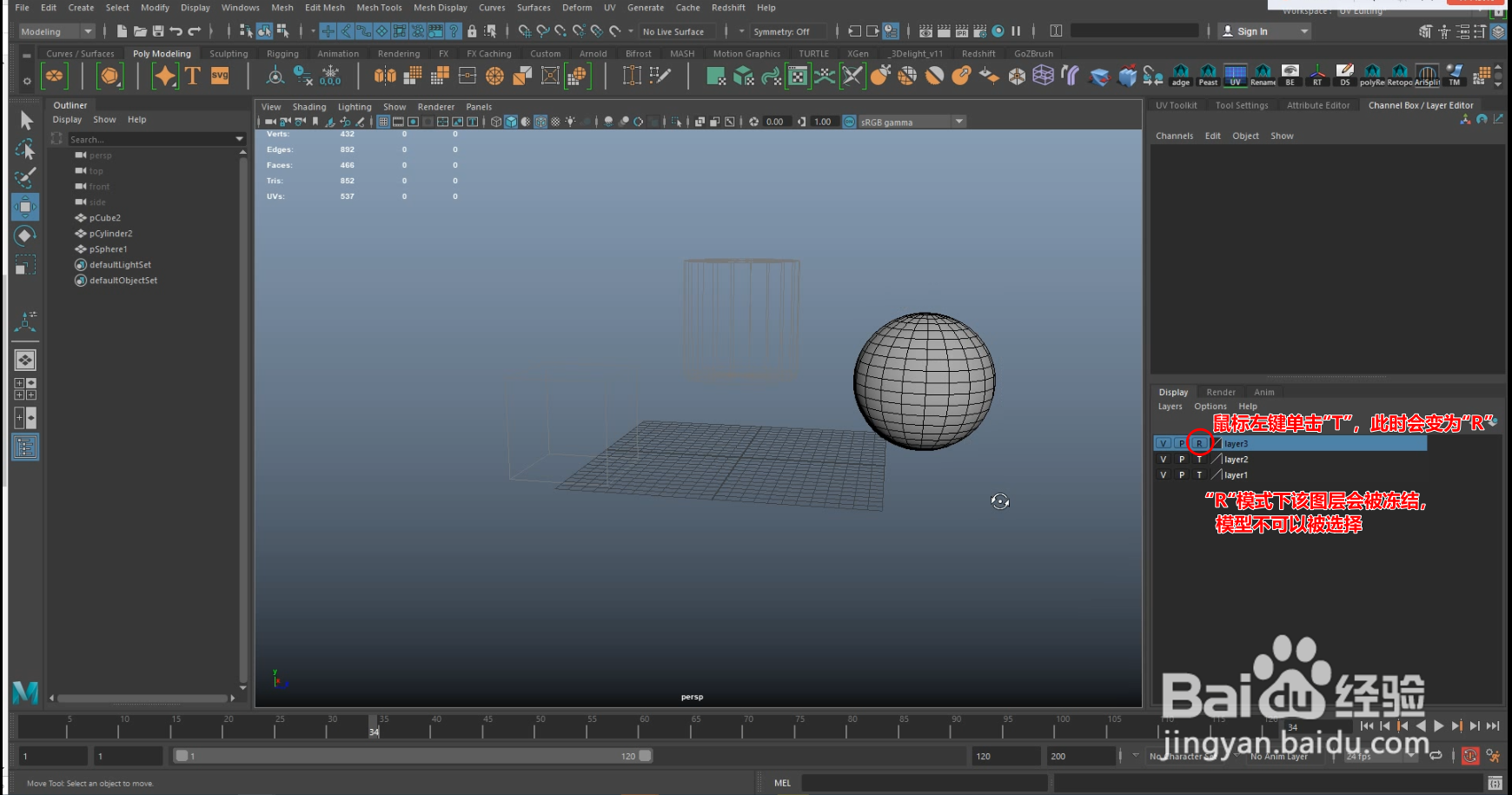
Task: Activate the Scale tool in toolbox
Action: (25, 264)
